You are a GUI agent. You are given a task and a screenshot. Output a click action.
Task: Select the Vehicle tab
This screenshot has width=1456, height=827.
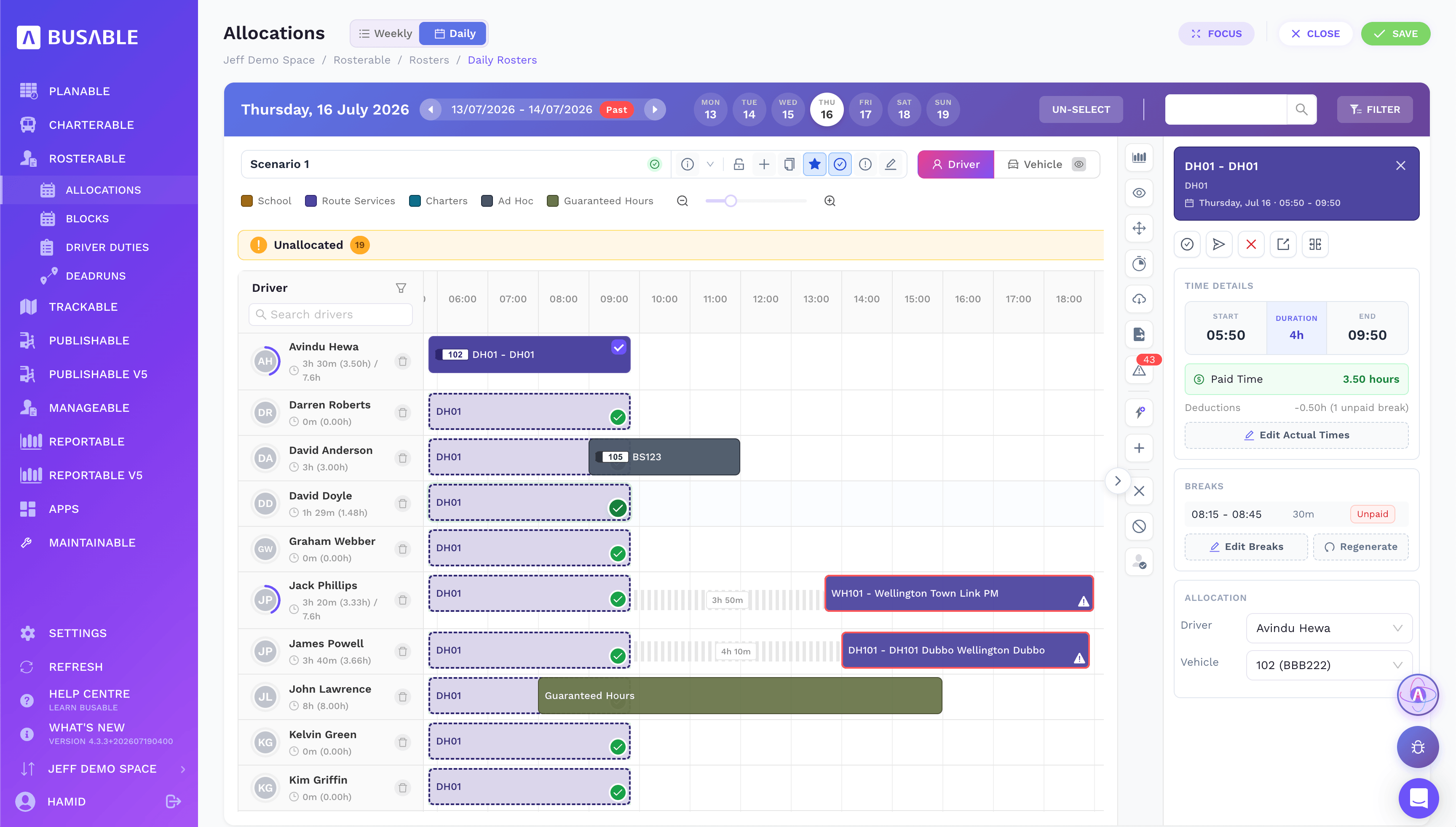[x=1046, y=164]
